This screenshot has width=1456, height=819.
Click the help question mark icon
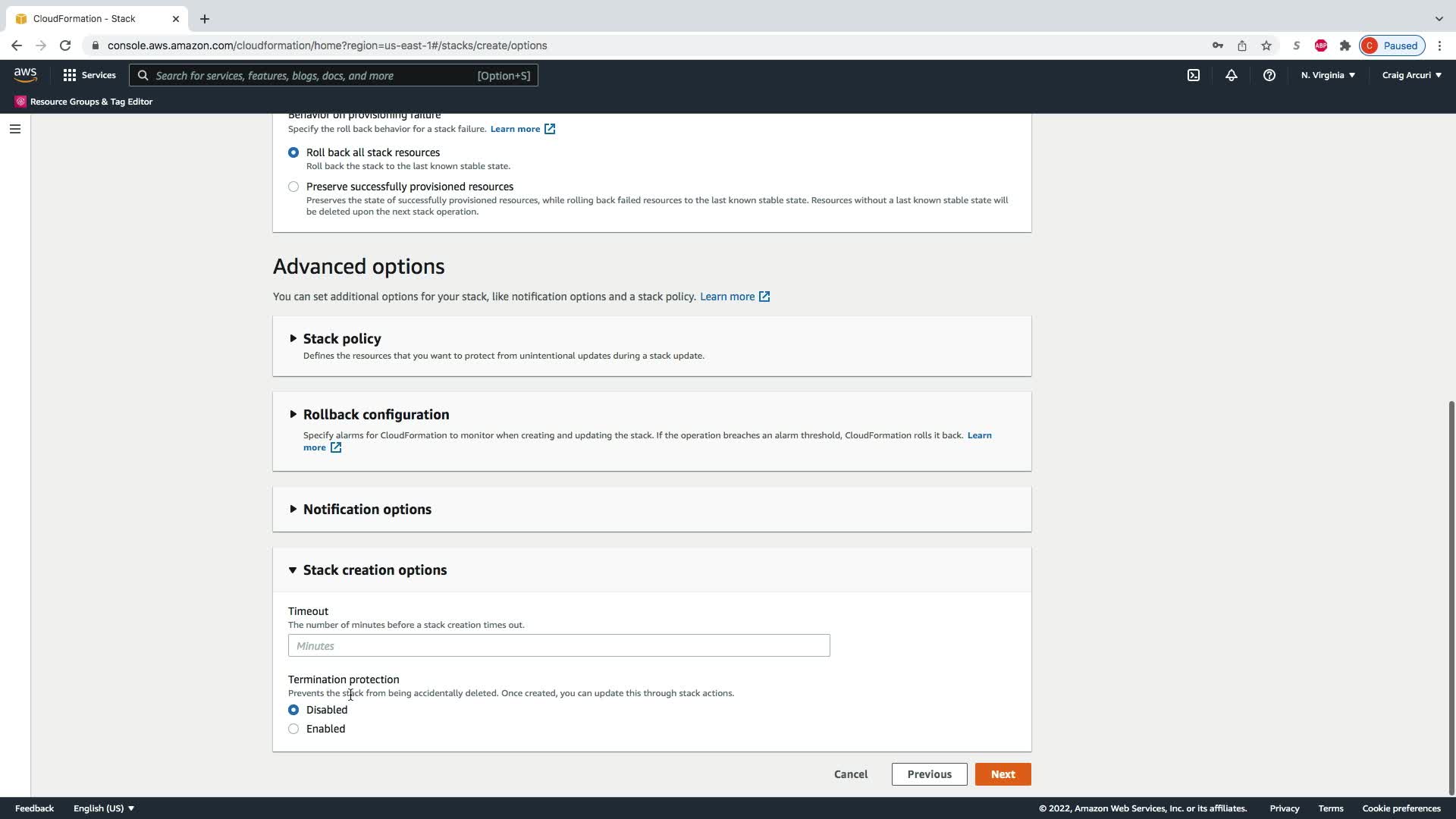pyautogui.click(x=1269, y=75)
